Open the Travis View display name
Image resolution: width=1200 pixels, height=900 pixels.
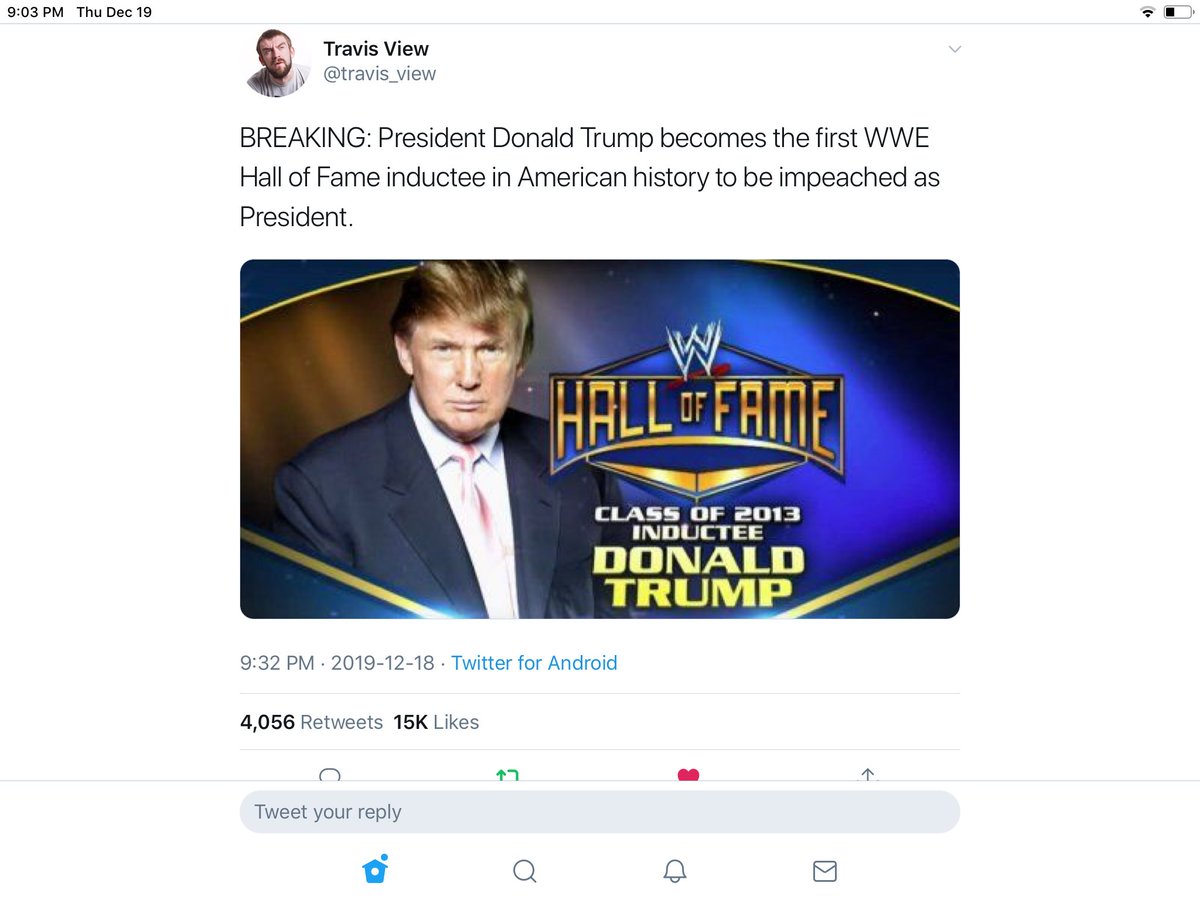tap(376, 49)
